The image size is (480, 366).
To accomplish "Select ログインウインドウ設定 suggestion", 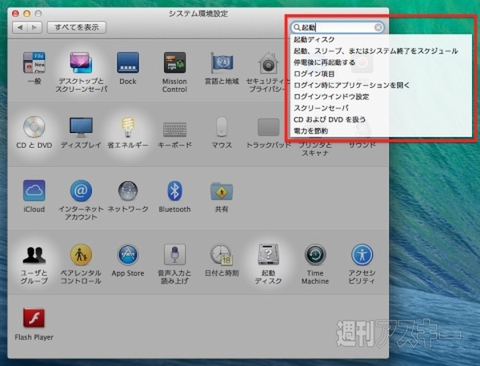I will pyautogui.click(x=381, y=97).
